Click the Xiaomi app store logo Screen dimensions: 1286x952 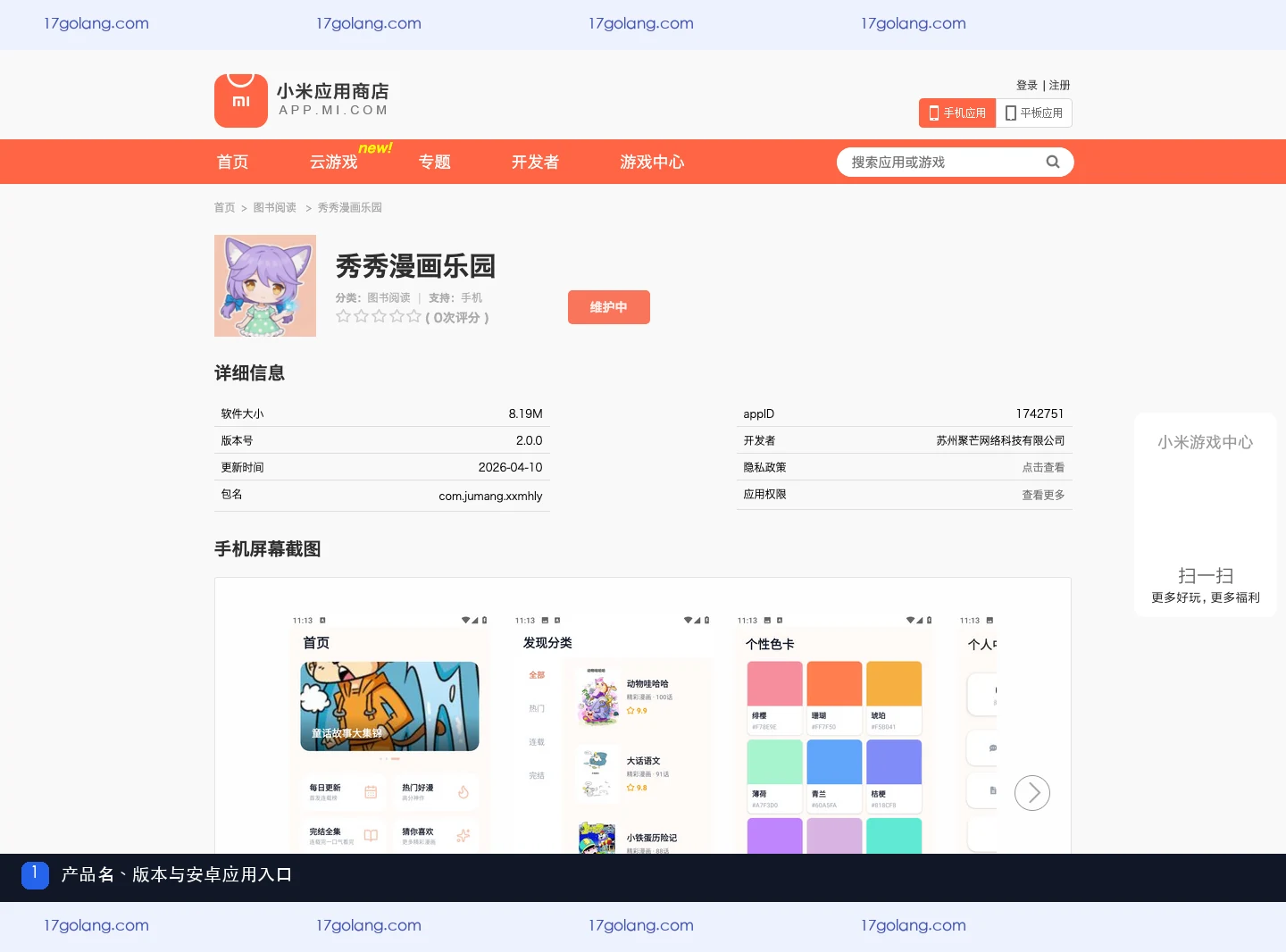coord(241,100)
